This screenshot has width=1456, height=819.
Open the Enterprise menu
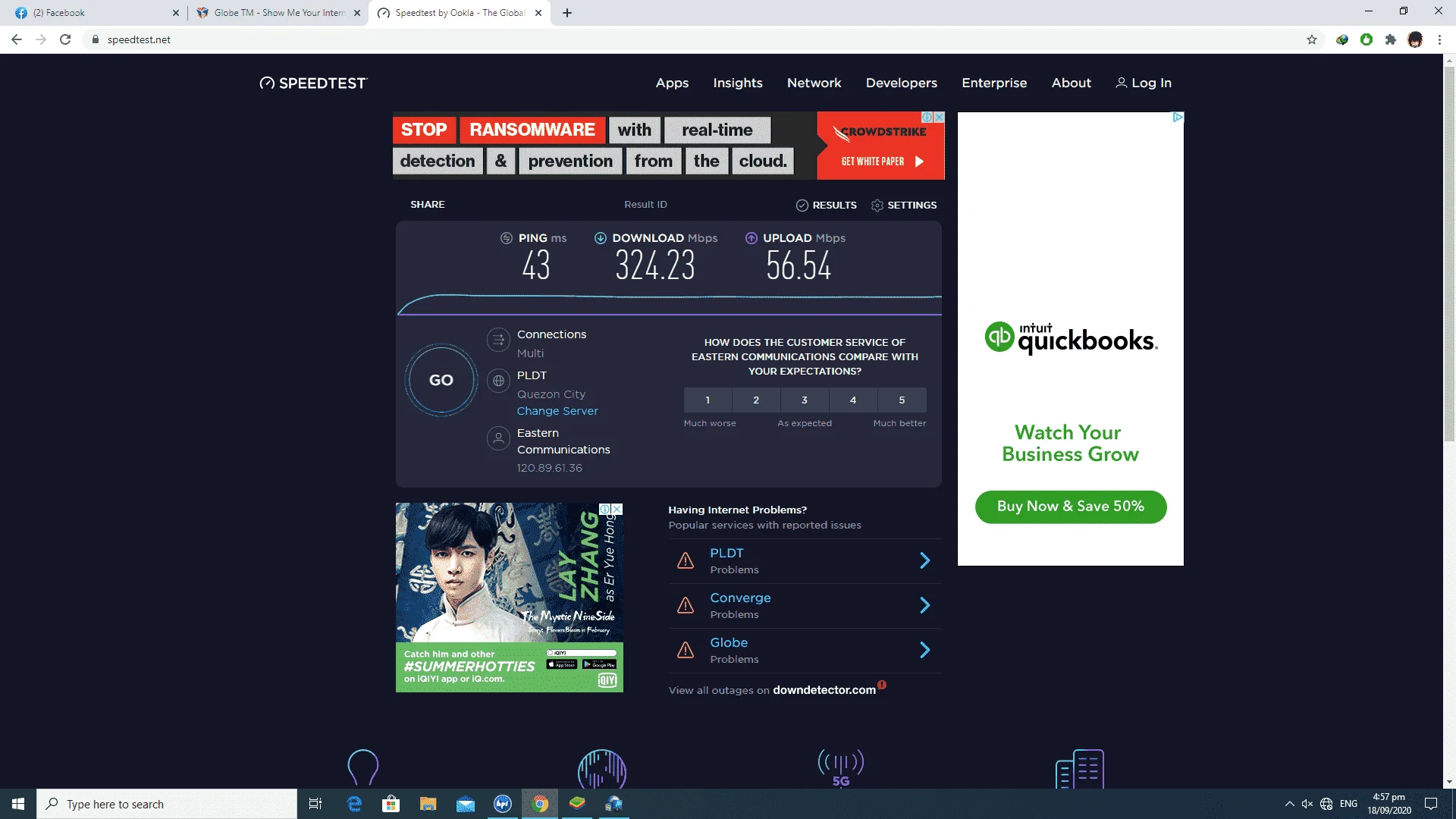994,83
